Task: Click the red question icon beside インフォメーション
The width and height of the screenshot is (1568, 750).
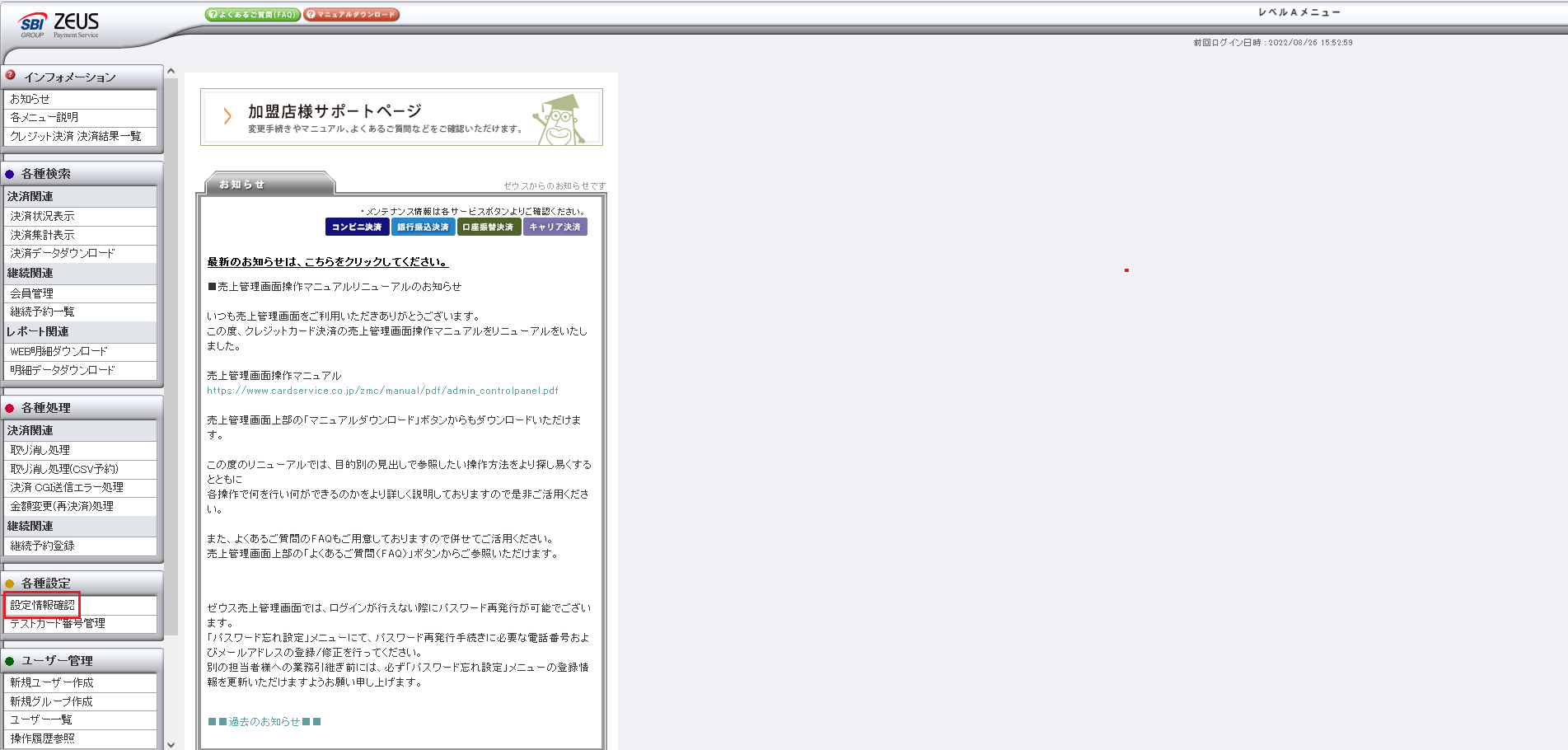Action: (11, 75)
